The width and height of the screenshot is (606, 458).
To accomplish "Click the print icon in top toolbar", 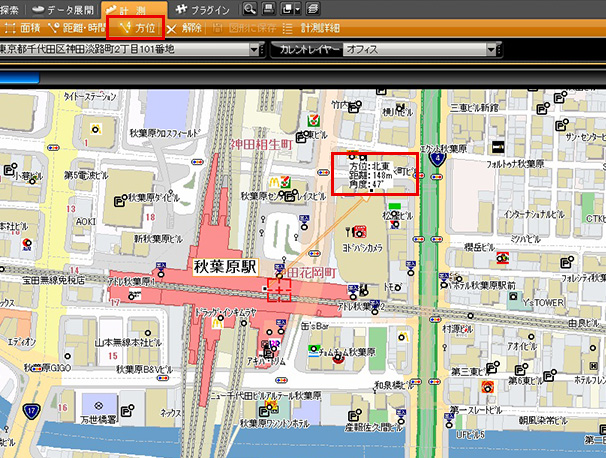I will pyautogui.click(x=269, y=9).
